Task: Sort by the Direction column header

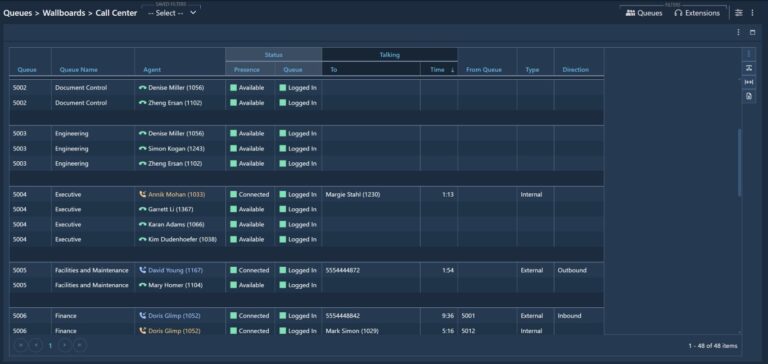Action: (576, 70)
